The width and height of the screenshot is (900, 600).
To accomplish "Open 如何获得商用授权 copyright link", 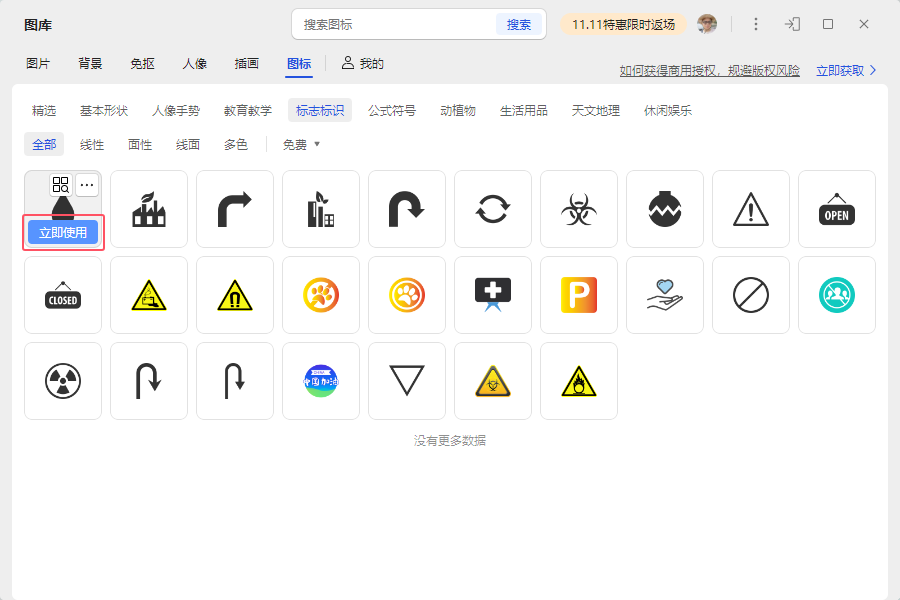I will (x=709, y=71).
